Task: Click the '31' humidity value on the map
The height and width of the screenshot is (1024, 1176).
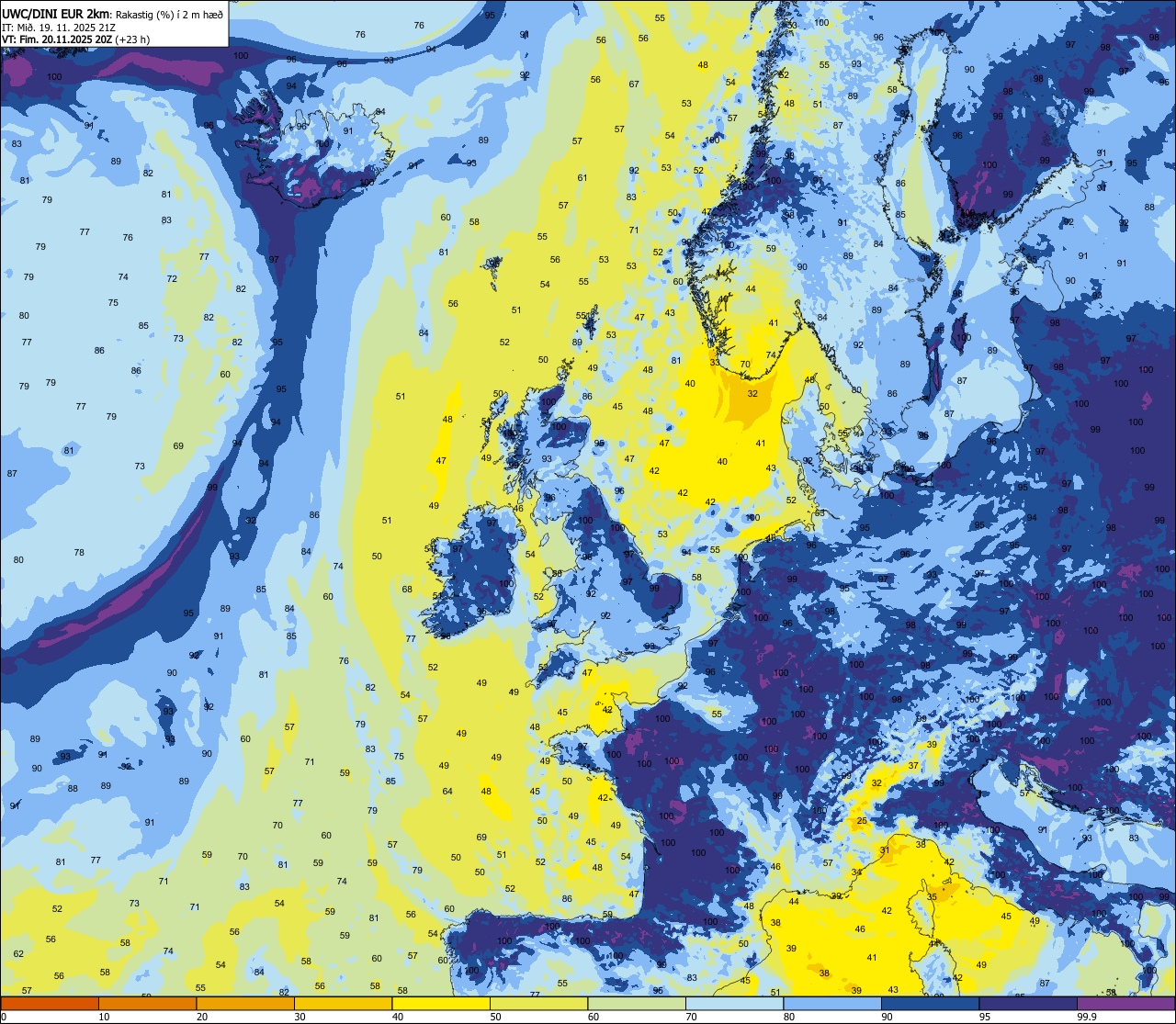Action: click(x=885, y=850)
